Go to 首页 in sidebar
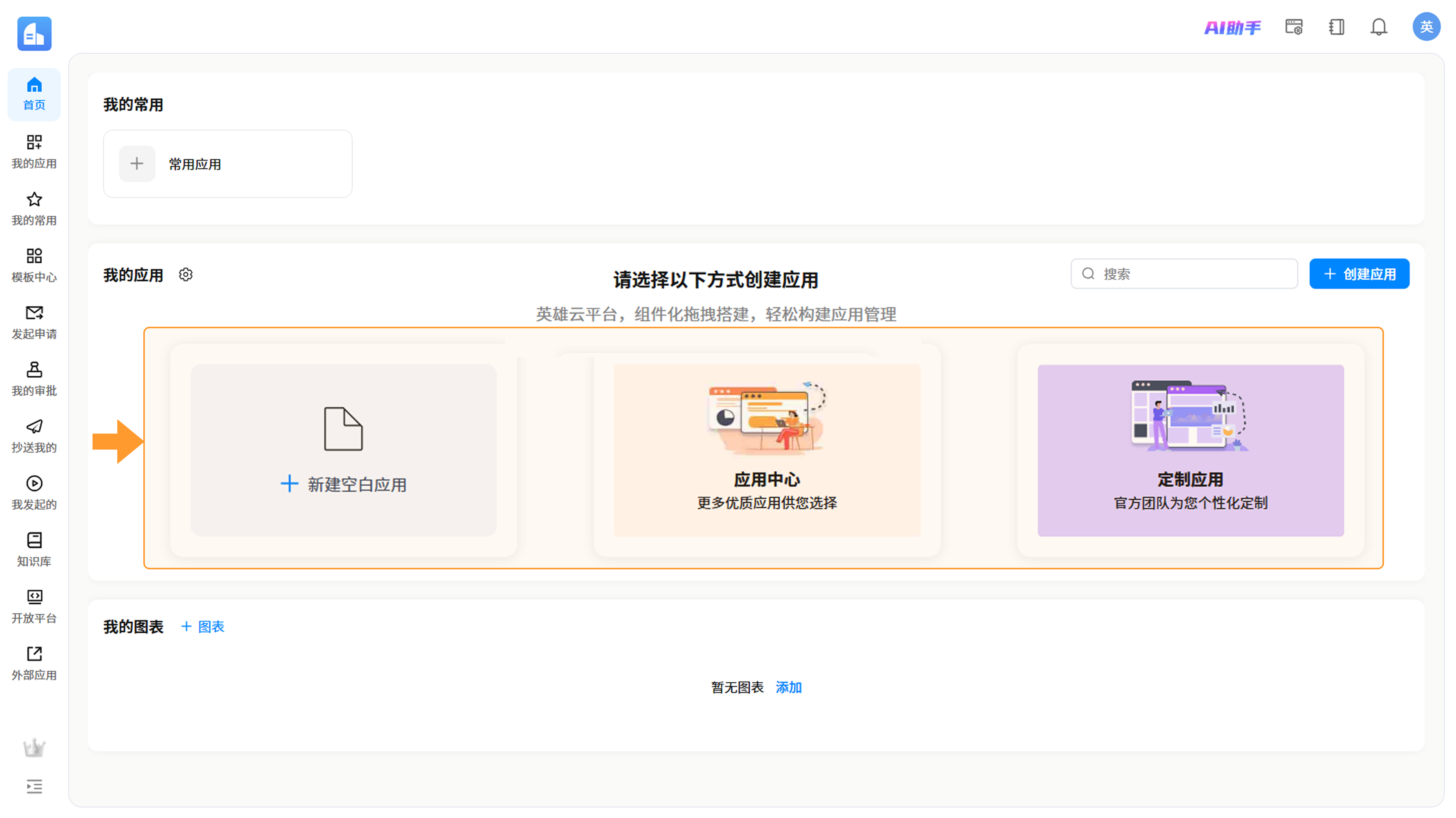Image resolution: width=1456 pixels, height=818 pixels. point(34,94)
